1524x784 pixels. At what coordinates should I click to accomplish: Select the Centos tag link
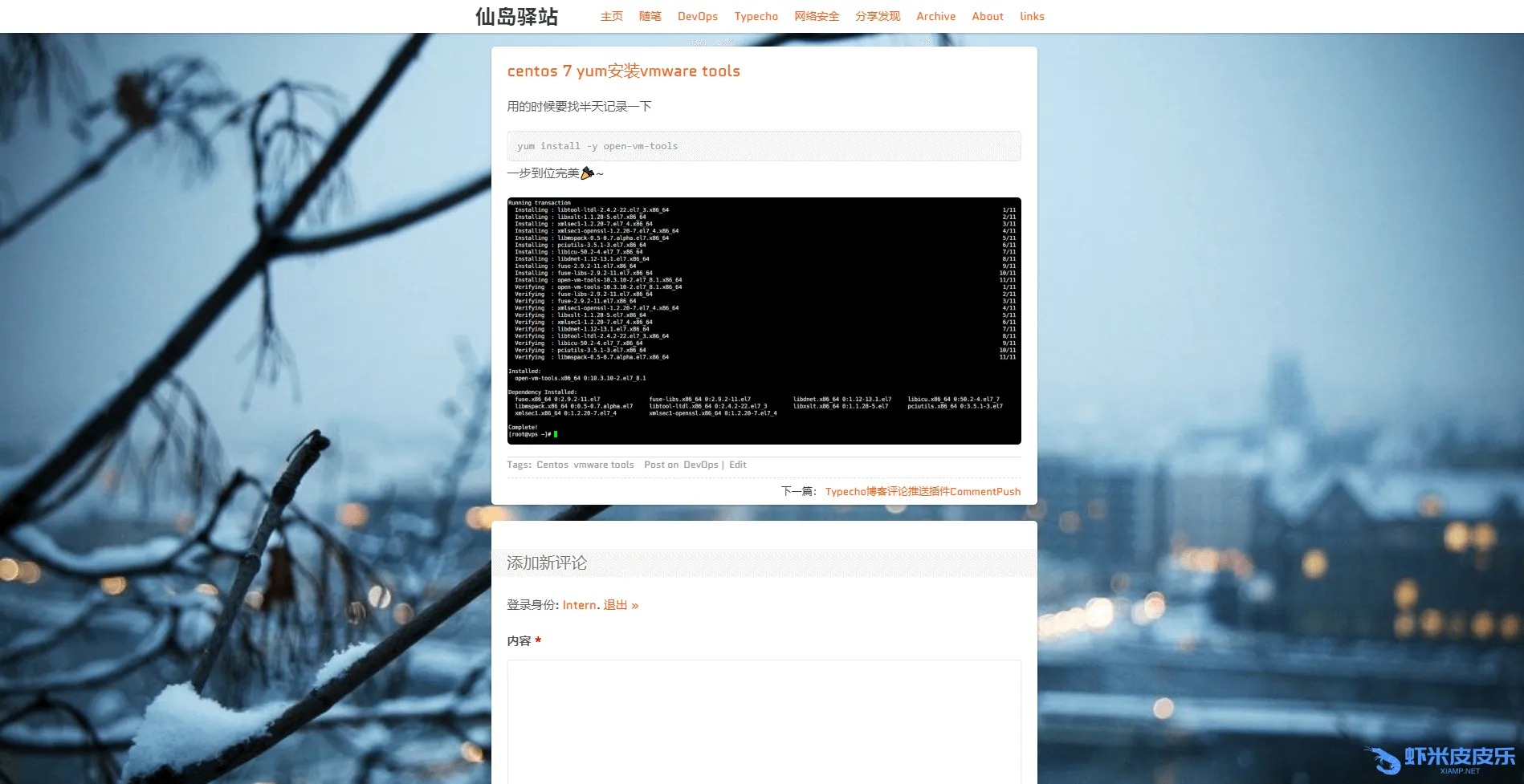point(552,465)
